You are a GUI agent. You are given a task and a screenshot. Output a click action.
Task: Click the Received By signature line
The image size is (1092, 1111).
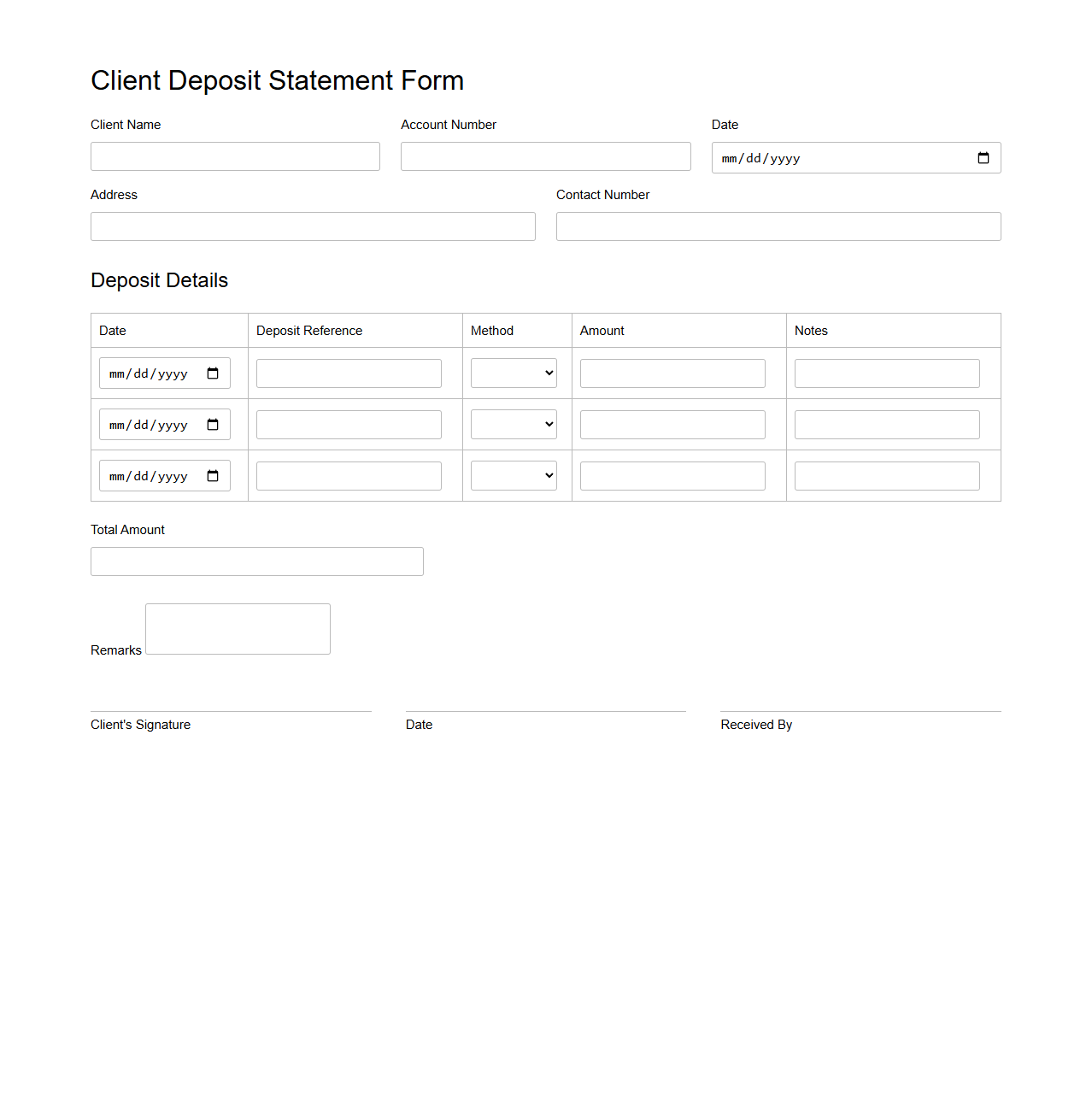pyautogui.click(x=860, y=710)
